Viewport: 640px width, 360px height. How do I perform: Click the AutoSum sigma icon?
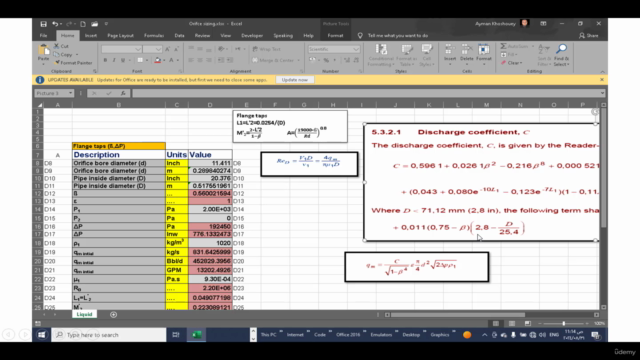click(504, 46)
